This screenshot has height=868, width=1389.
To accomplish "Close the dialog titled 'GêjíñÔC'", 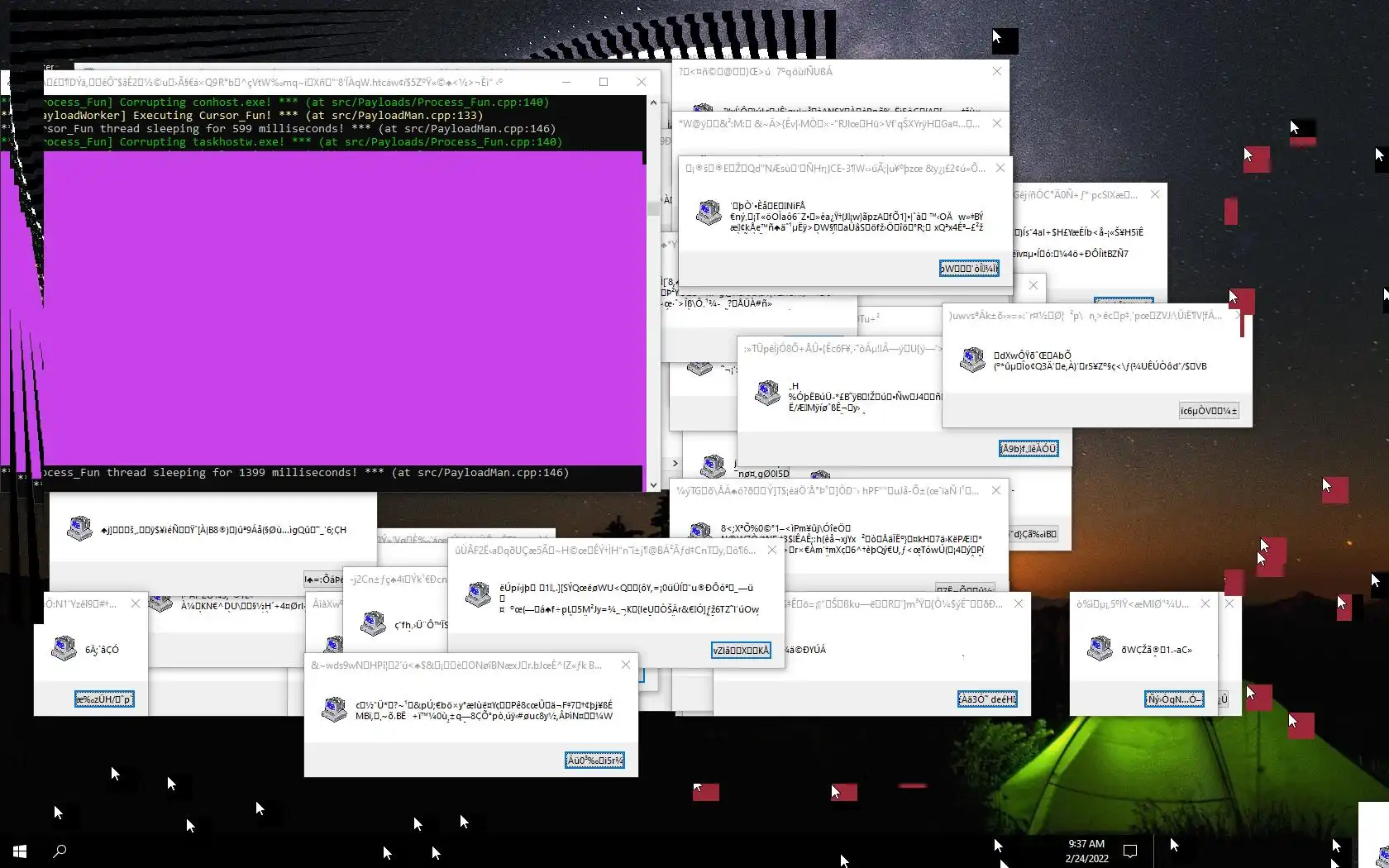I will [1155, 194].
